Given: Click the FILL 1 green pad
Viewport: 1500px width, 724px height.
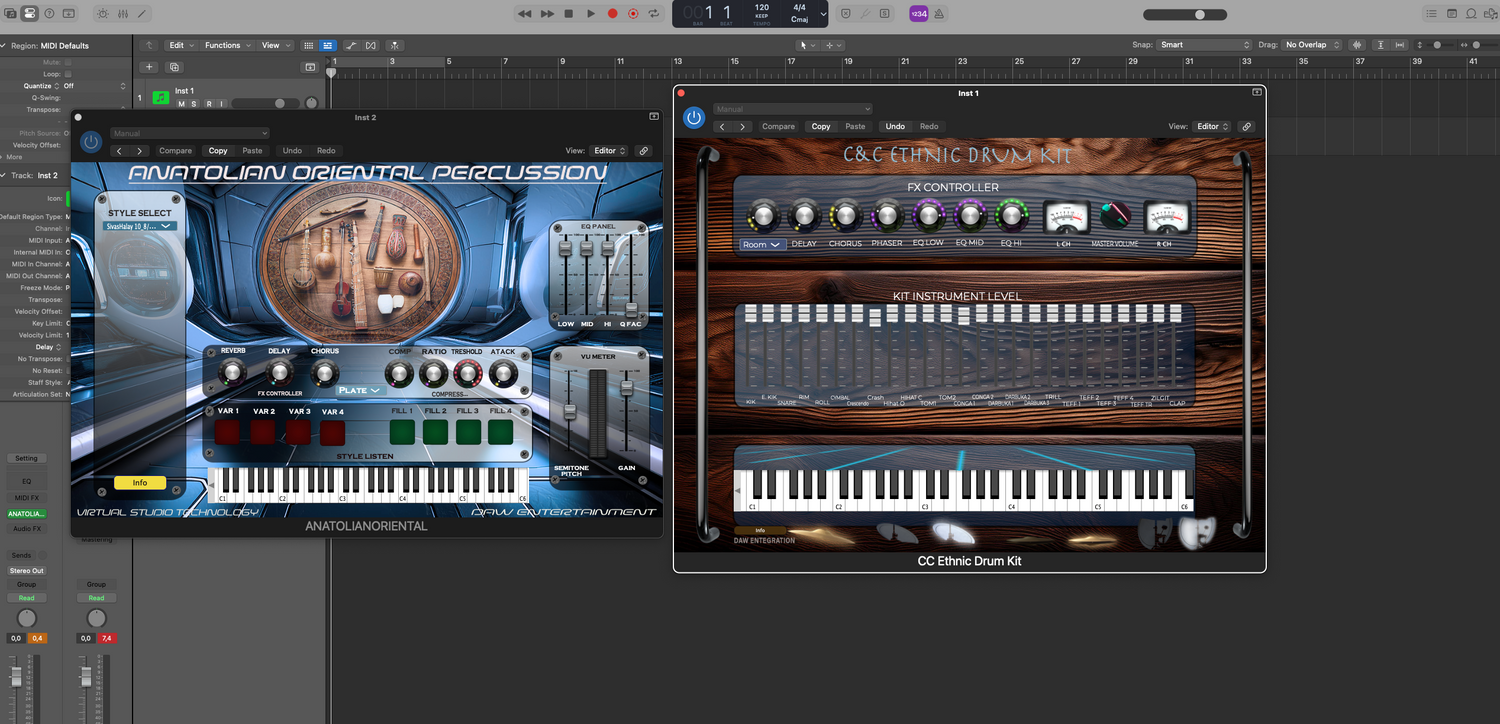Looking at the screenshot, I should (x=402, y=432).
